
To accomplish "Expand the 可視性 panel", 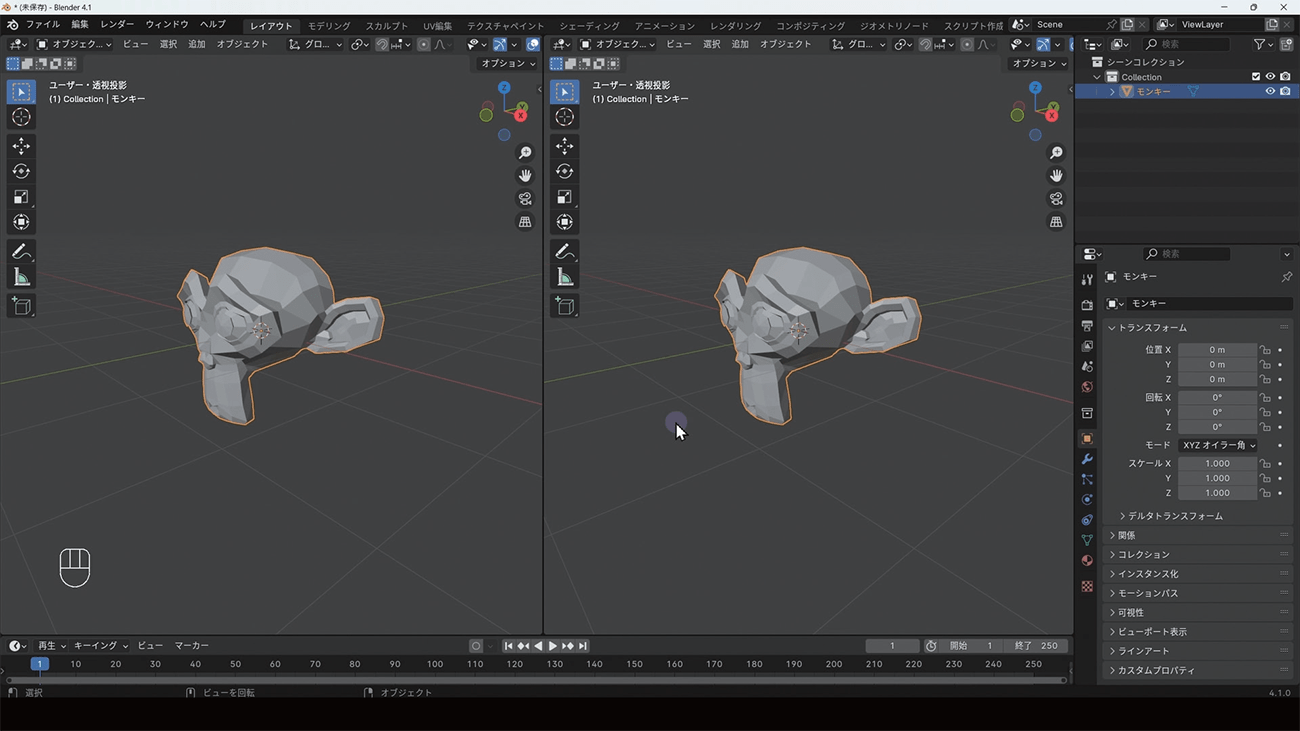I will coord(1198,612).
